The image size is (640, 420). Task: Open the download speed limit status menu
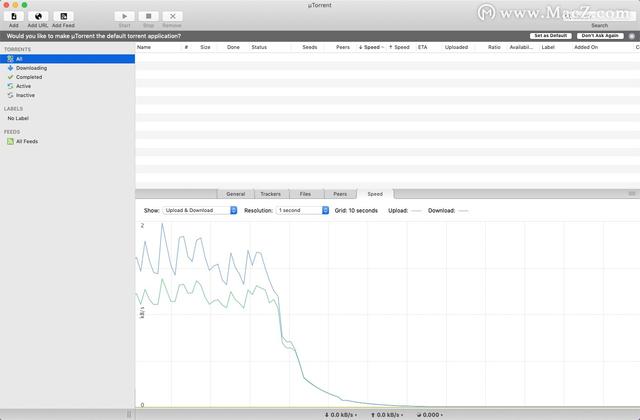click(x=341, y=415)
